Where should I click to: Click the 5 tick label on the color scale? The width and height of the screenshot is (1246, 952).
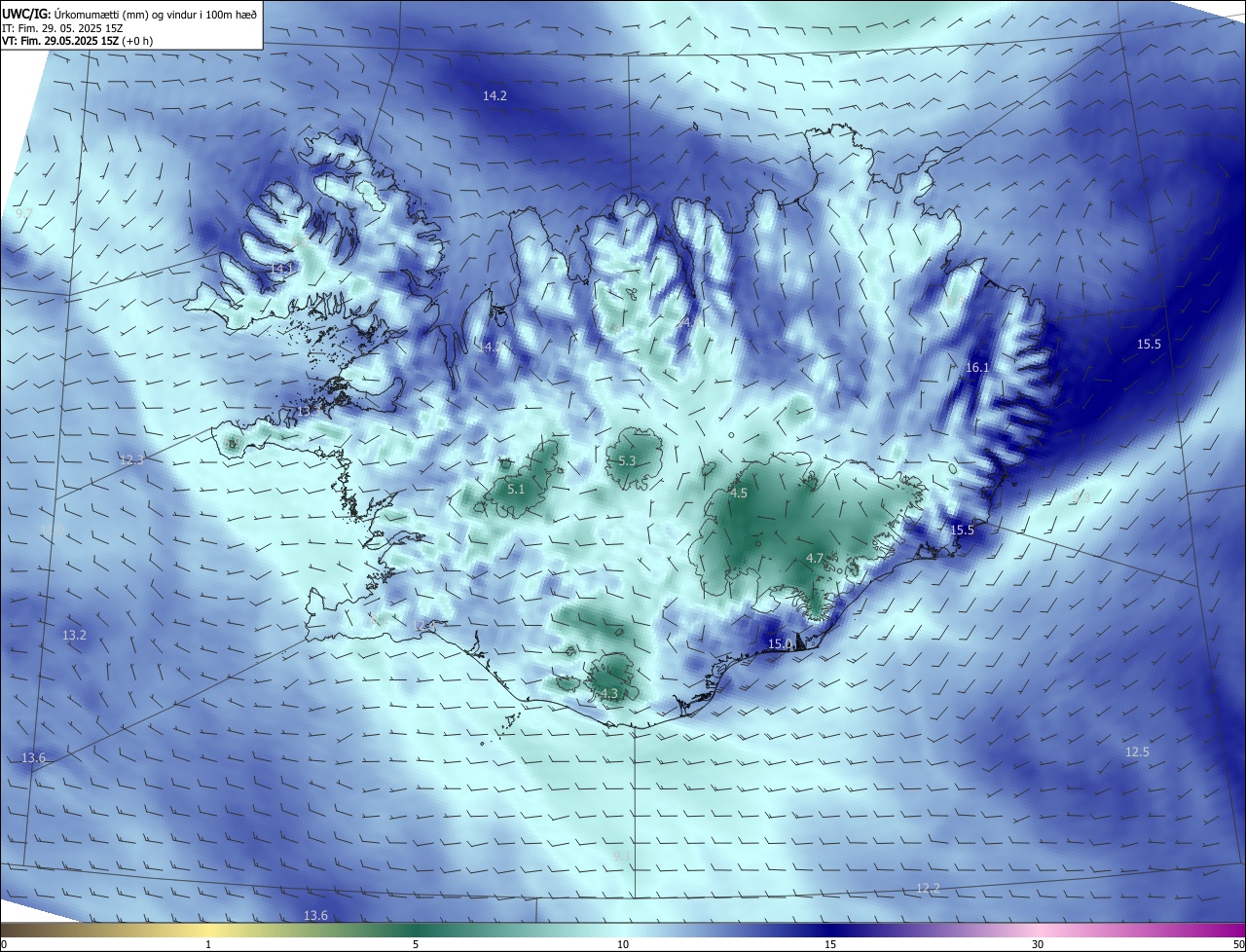[x=416, y=944]
